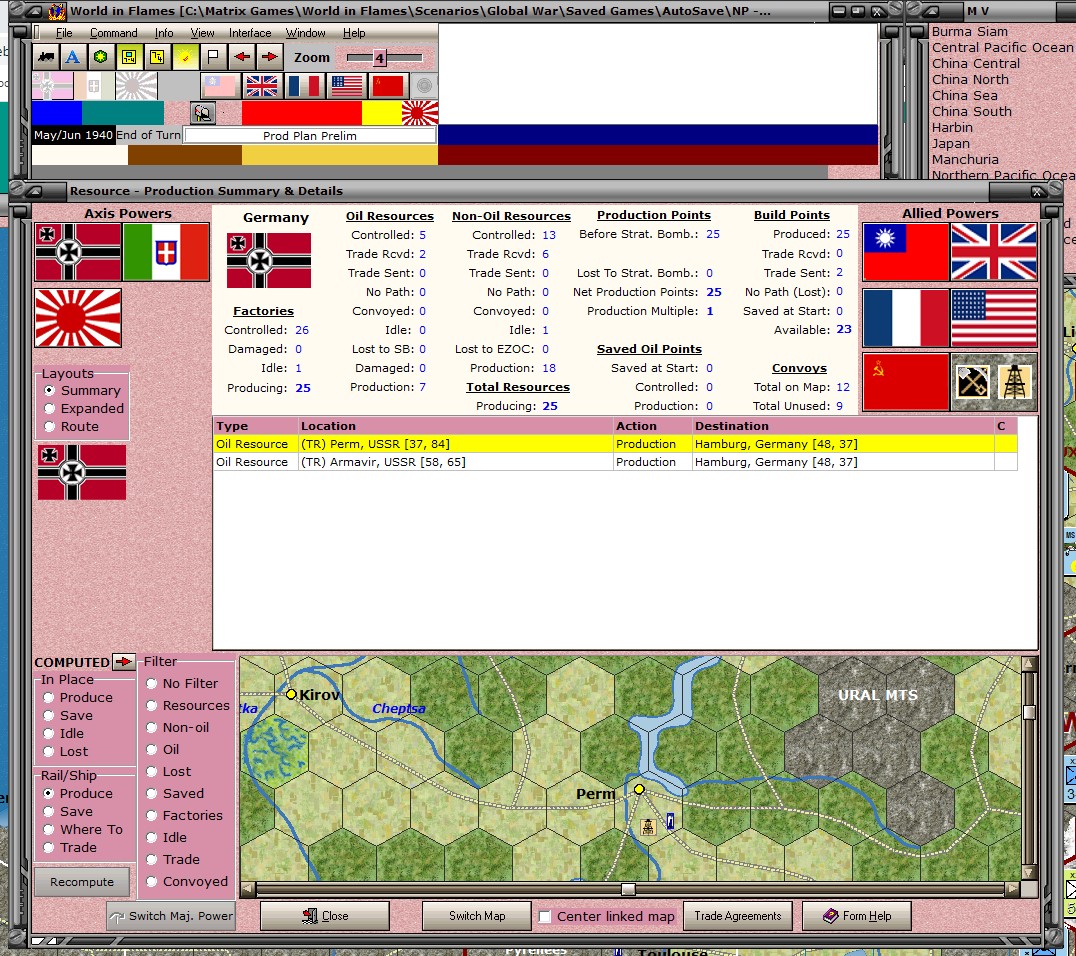1076x956 pixels.
Task: Choose the Factories filter option
Action: pyautogui.click(x=185, y=815)
